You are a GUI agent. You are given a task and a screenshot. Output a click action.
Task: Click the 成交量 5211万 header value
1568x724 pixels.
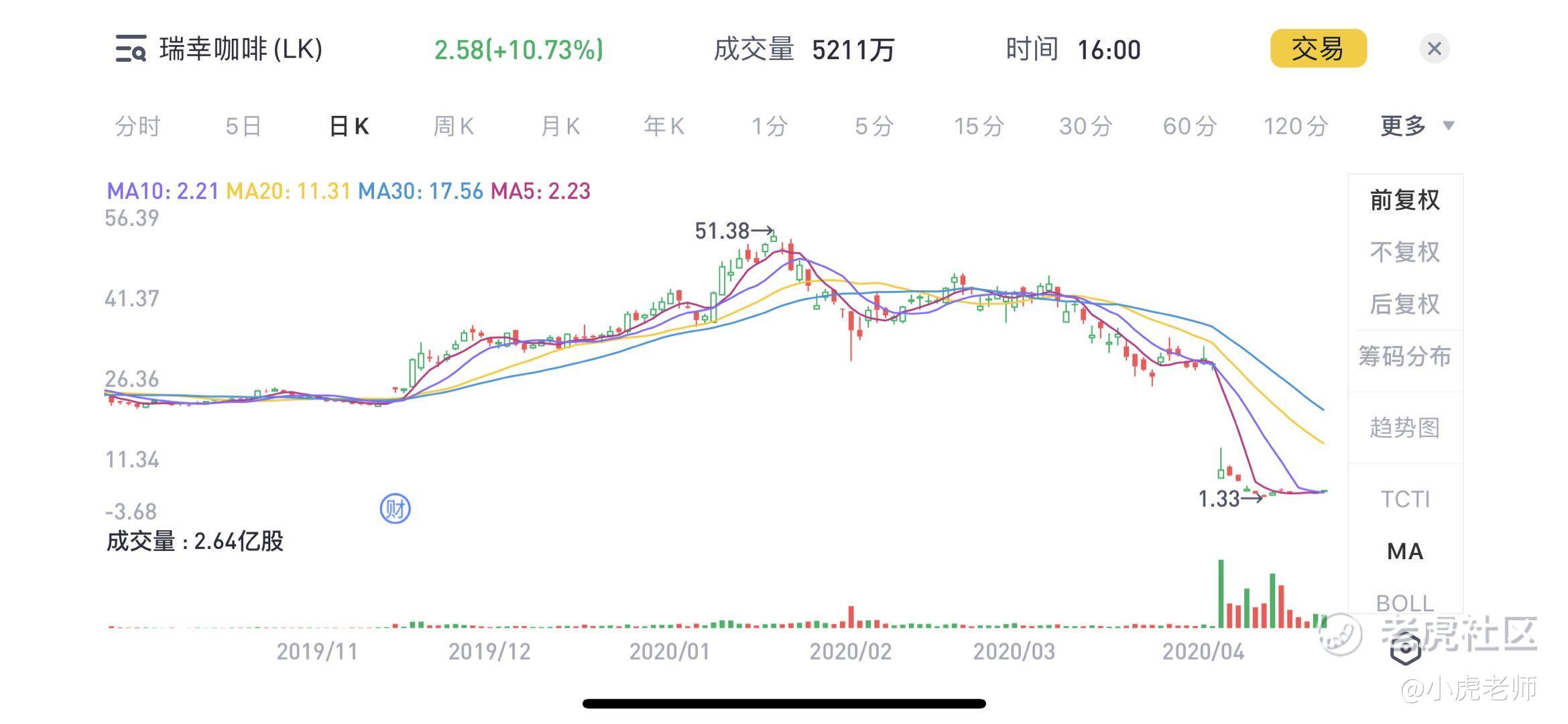[804, 50]
